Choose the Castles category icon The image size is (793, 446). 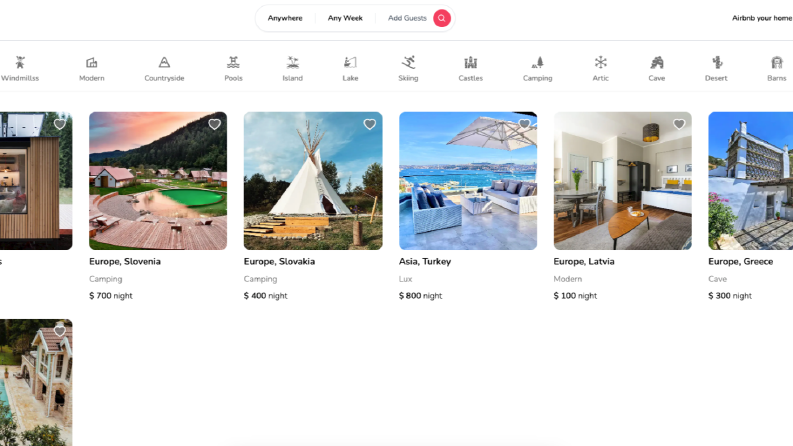click(470, 63)
